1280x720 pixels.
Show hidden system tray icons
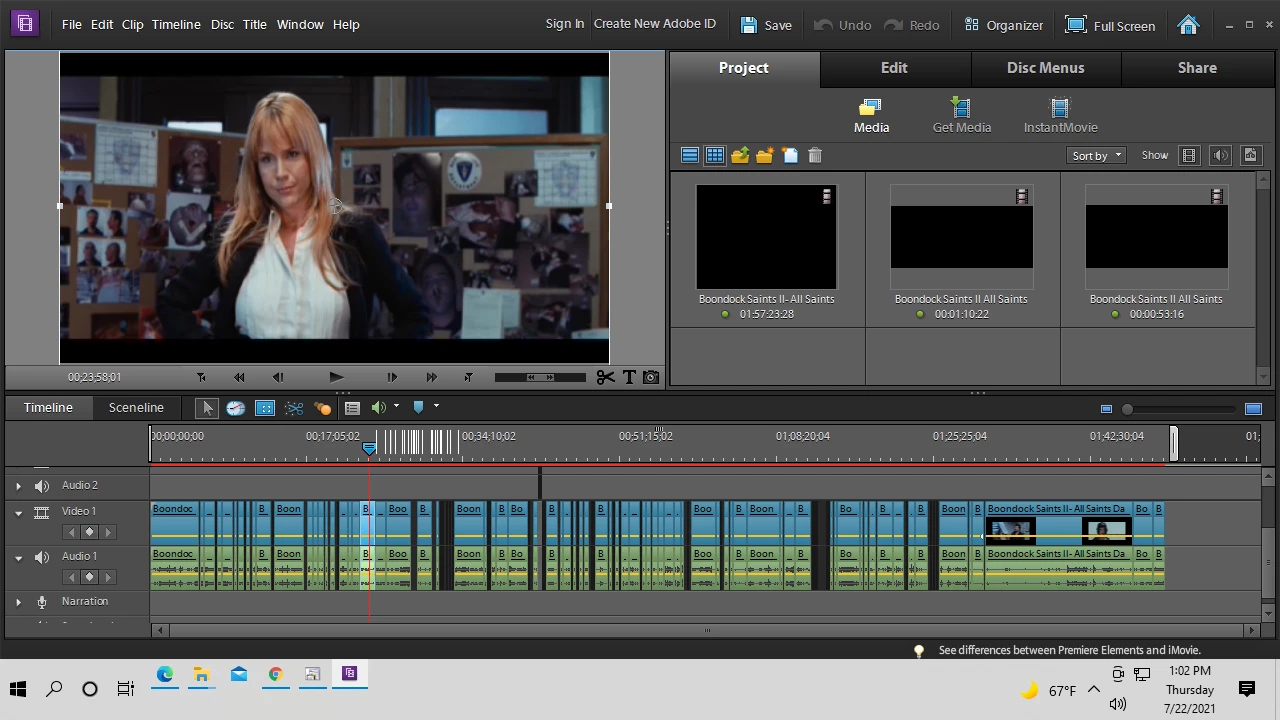1094,690
